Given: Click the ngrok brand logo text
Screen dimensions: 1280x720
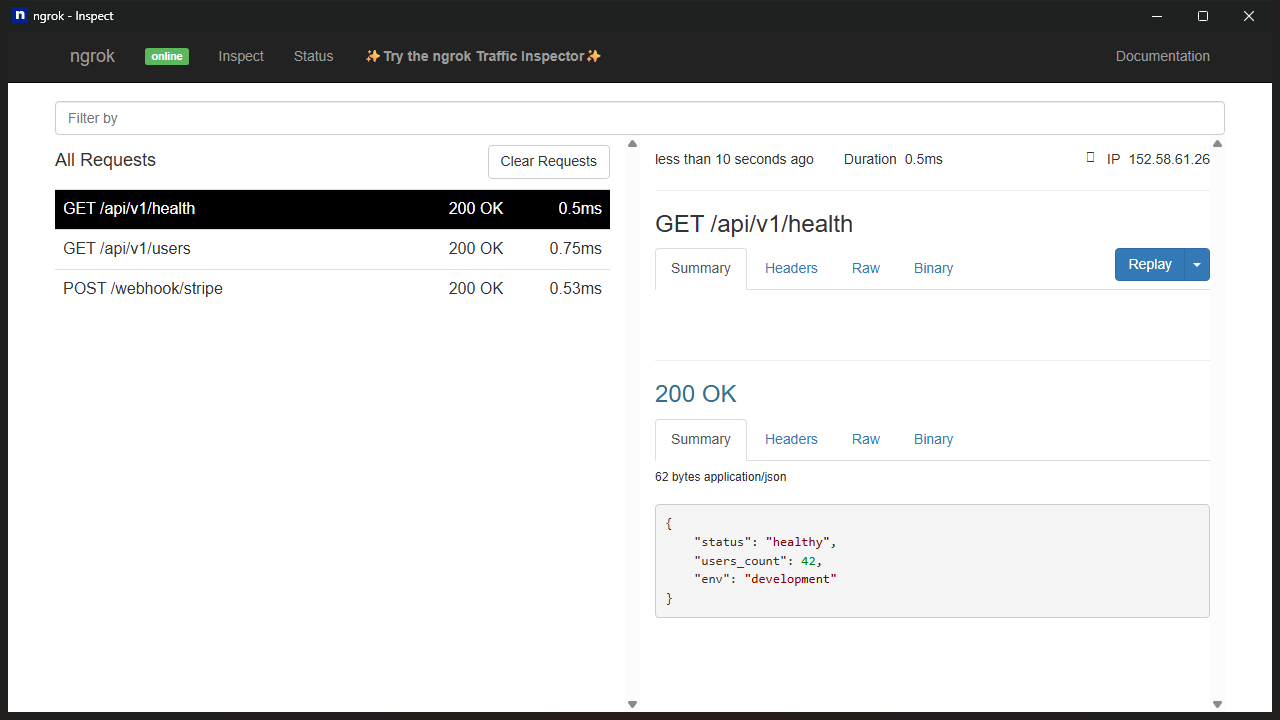Looking at the screenshot, I should pyautogui.click(x=92, y=56).
